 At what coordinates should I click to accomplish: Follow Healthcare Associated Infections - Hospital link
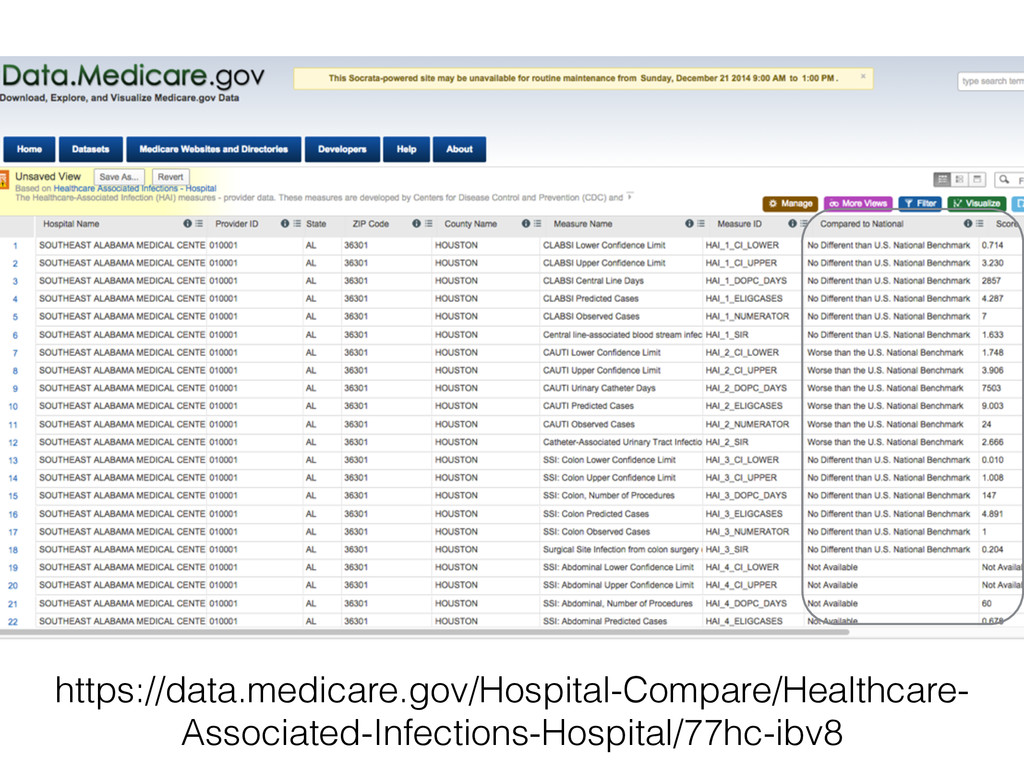[135, 188]
